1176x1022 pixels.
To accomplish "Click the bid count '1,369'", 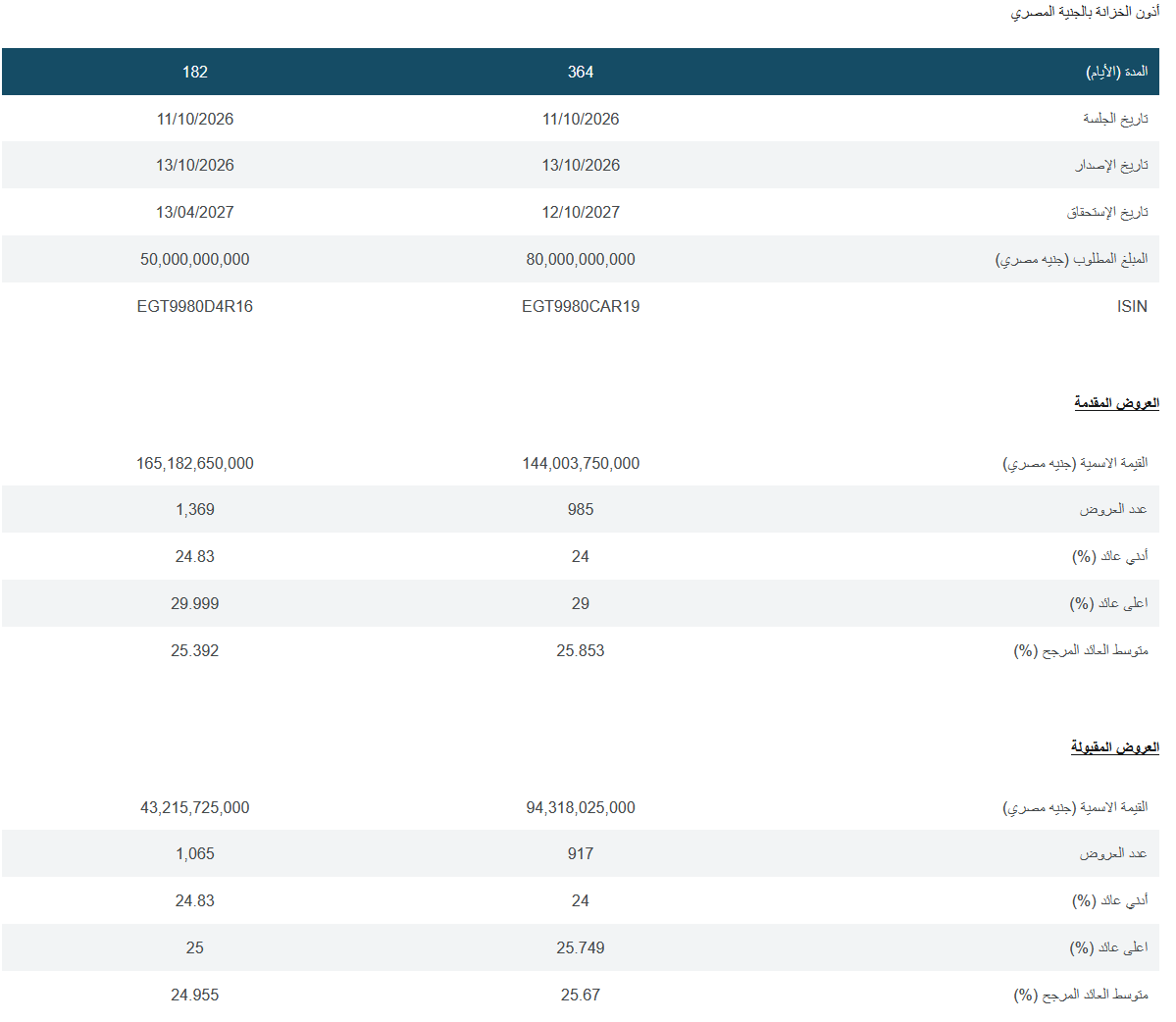I will point(195,510).
